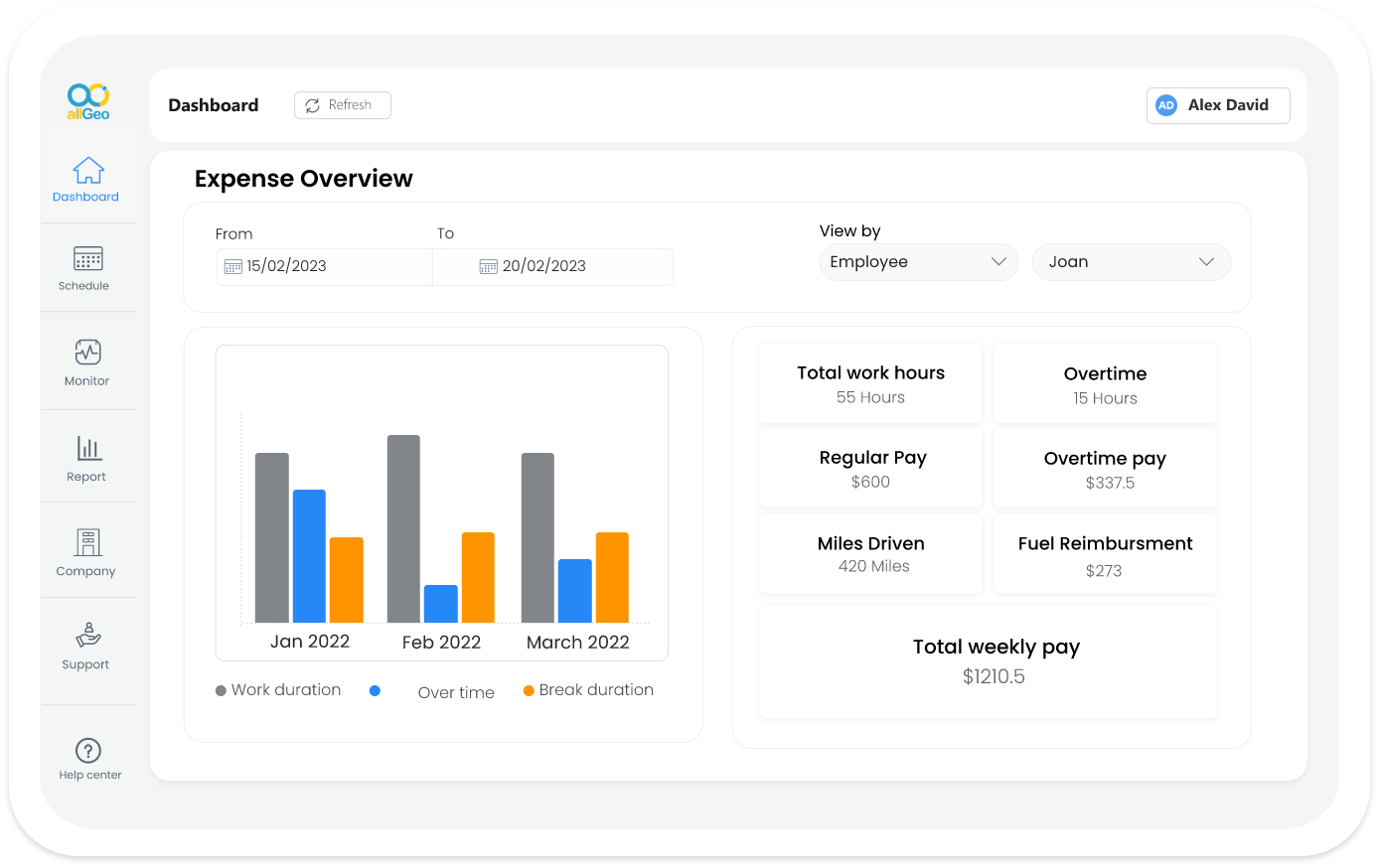Select Support label in sidebar
1379x868 pixels.
85,664
